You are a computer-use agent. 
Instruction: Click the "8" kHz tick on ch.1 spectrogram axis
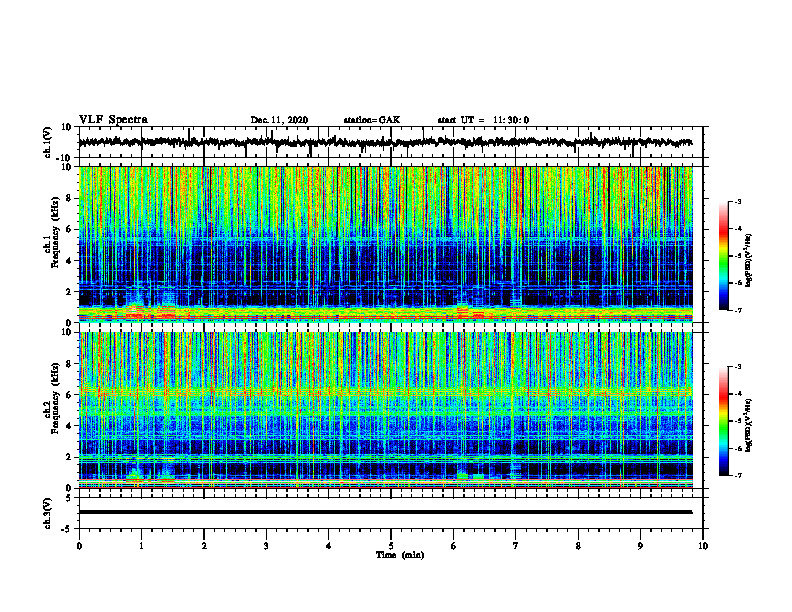tap(70, 198)
